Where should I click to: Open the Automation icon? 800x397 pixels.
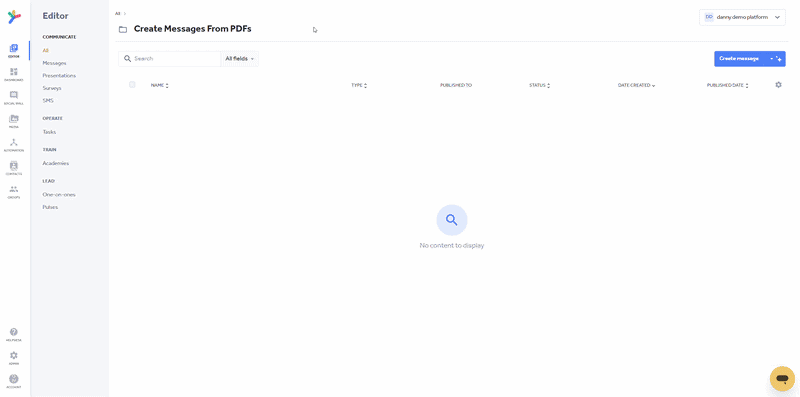tap(14, 144)
